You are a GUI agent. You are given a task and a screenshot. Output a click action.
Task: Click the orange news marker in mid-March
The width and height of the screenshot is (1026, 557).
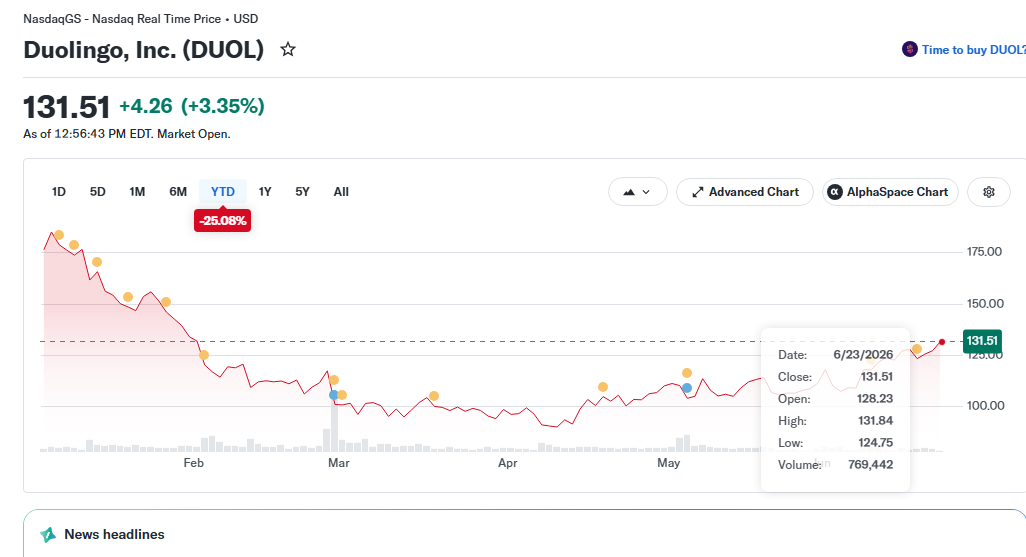coord(434,396)
